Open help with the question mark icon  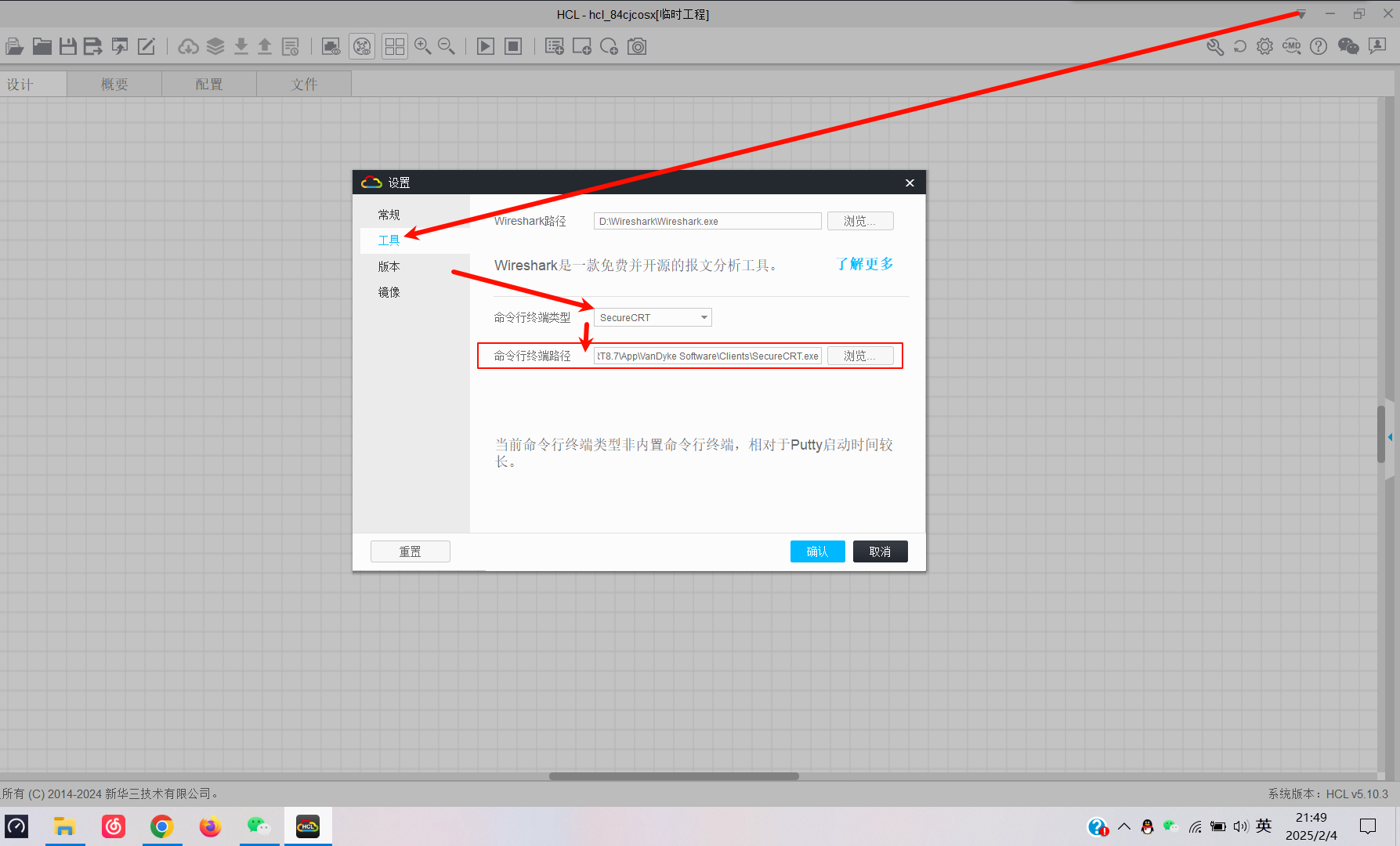[x=1319, y=46]
